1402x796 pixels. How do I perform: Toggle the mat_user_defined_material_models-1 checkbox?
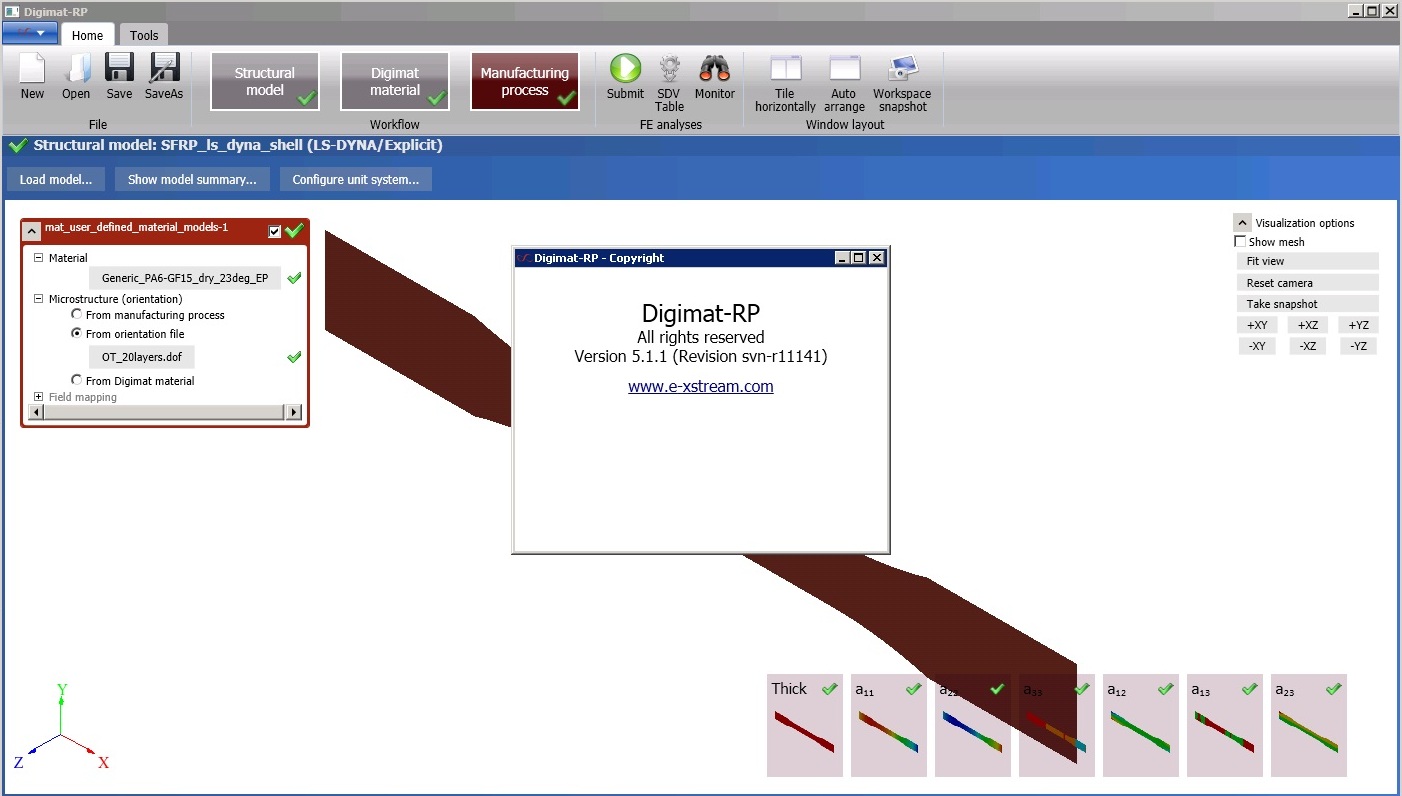tap(275, 232)
